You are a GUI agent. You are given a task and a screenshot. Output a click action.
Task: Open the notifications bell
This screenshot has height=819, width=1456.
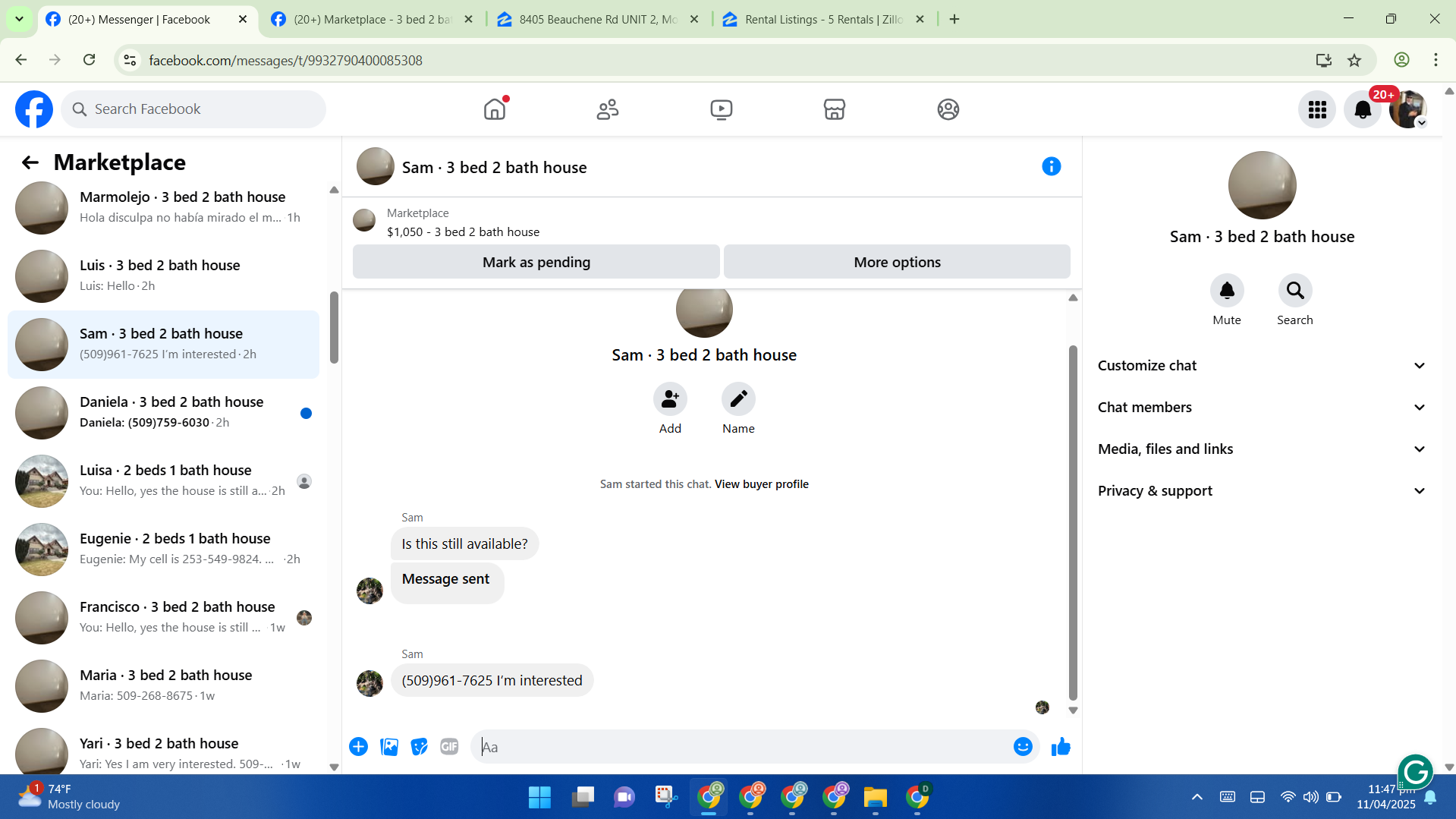tap(1363, 110)
